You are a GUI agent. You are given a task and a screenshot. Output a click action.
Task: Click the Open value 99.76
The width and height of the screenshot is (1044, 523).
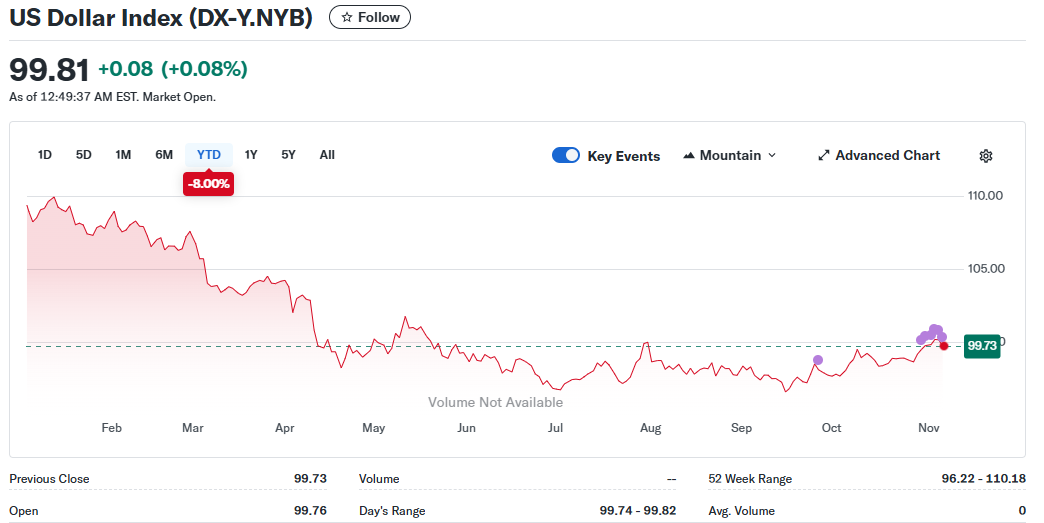click(310, 510)
